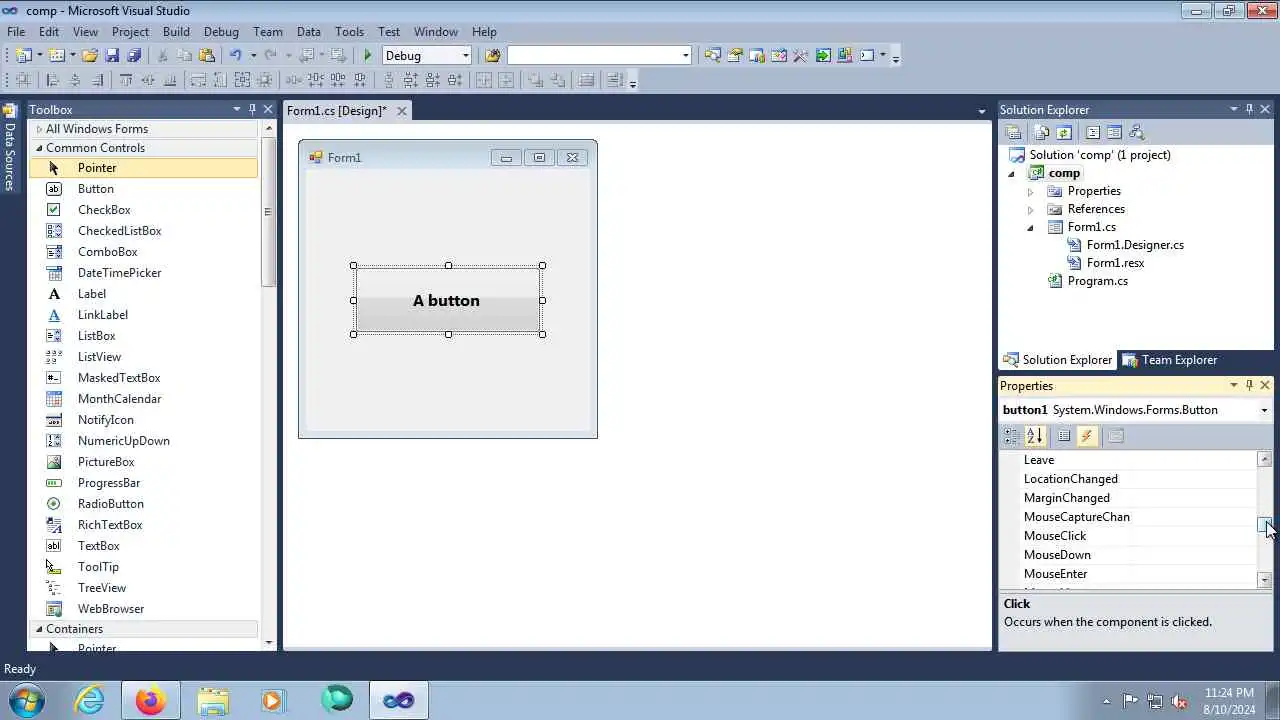Click the Toolbox auto-hide pin
Screen dimensions: 1280x720
252,109
